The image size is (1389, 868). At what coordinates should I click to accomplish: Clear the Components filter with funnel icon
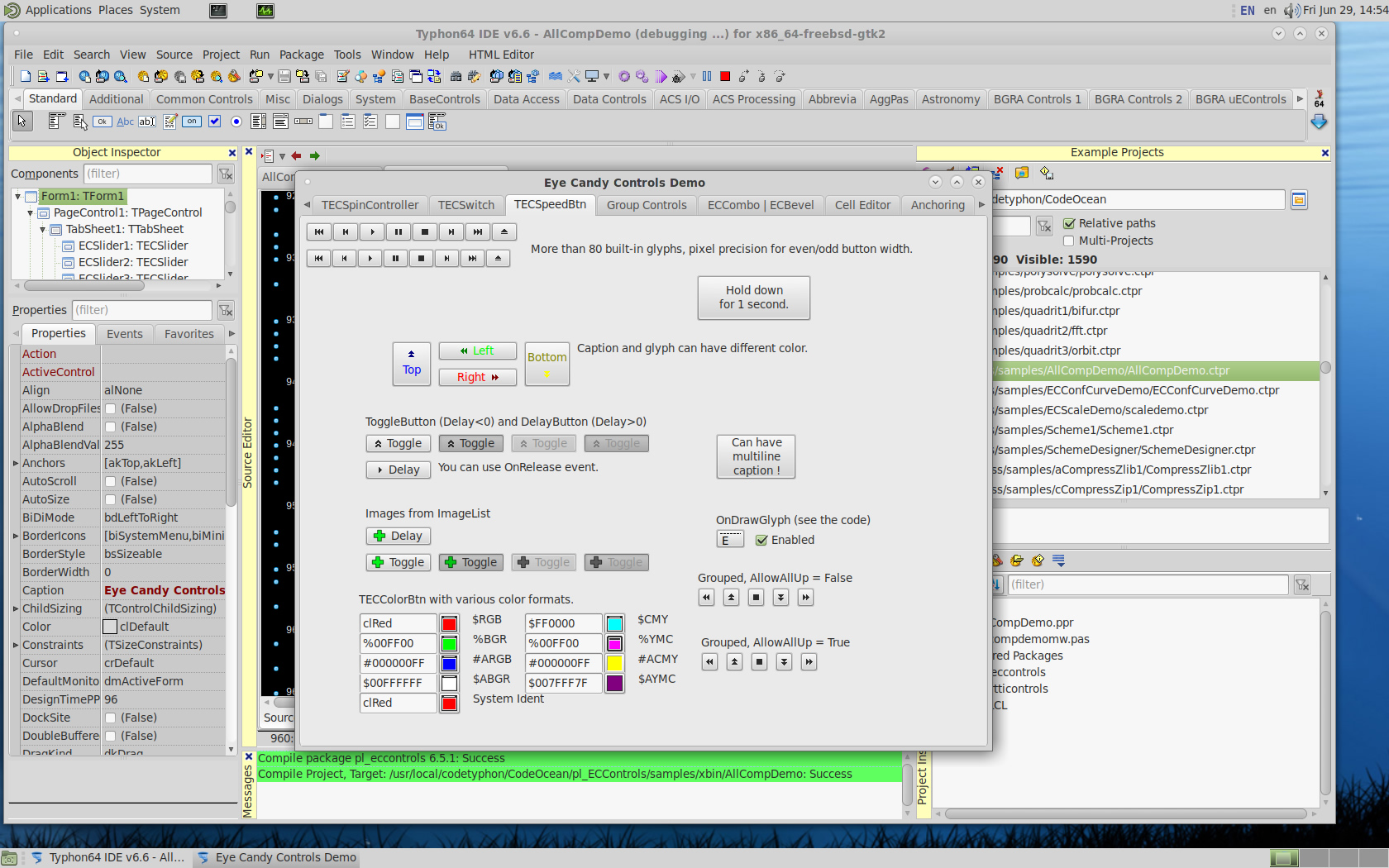coord(226,174)
